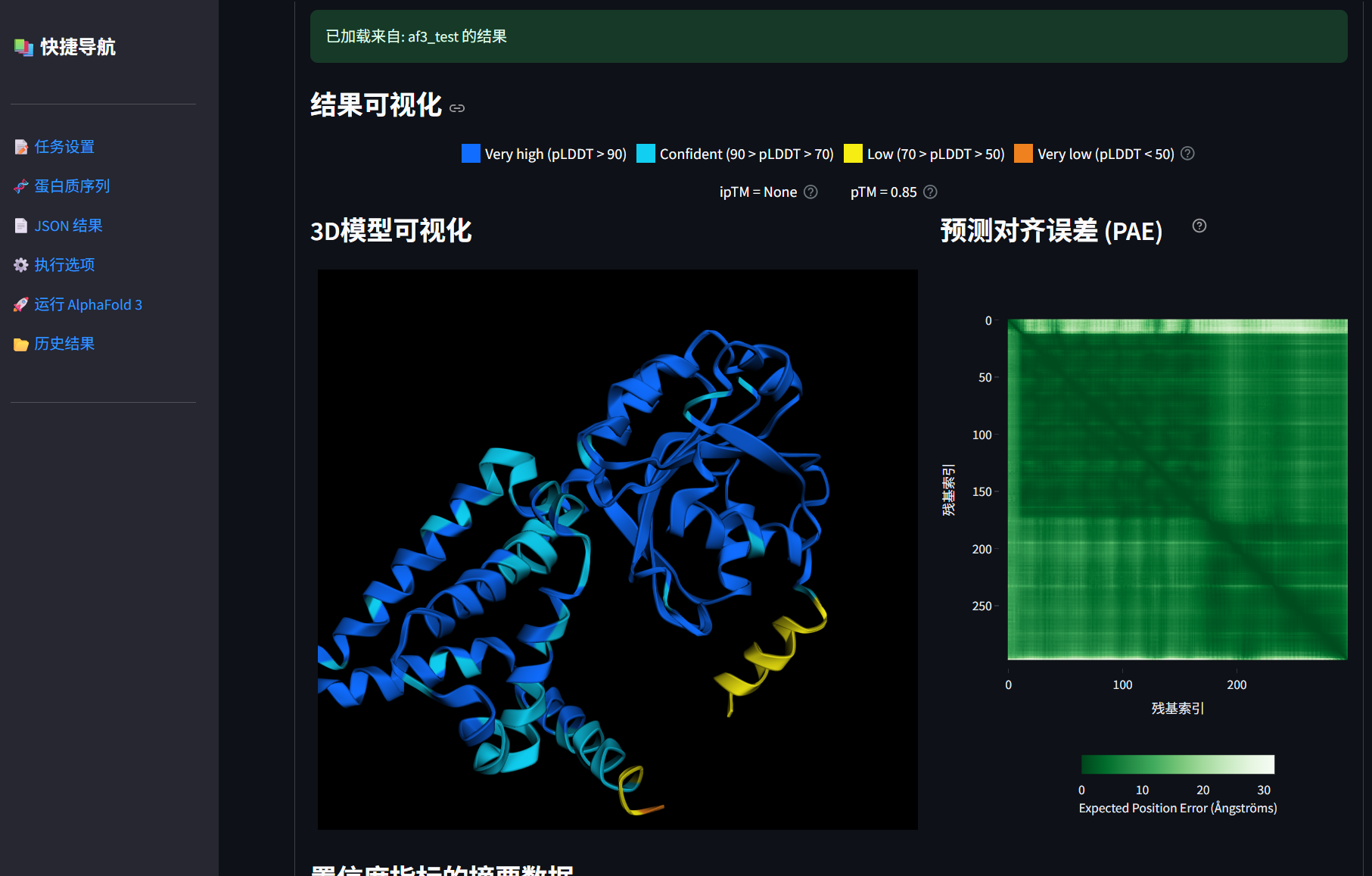Open 执行选项 navigation link
Screen dimensions: 1372x876
(64, 265)
